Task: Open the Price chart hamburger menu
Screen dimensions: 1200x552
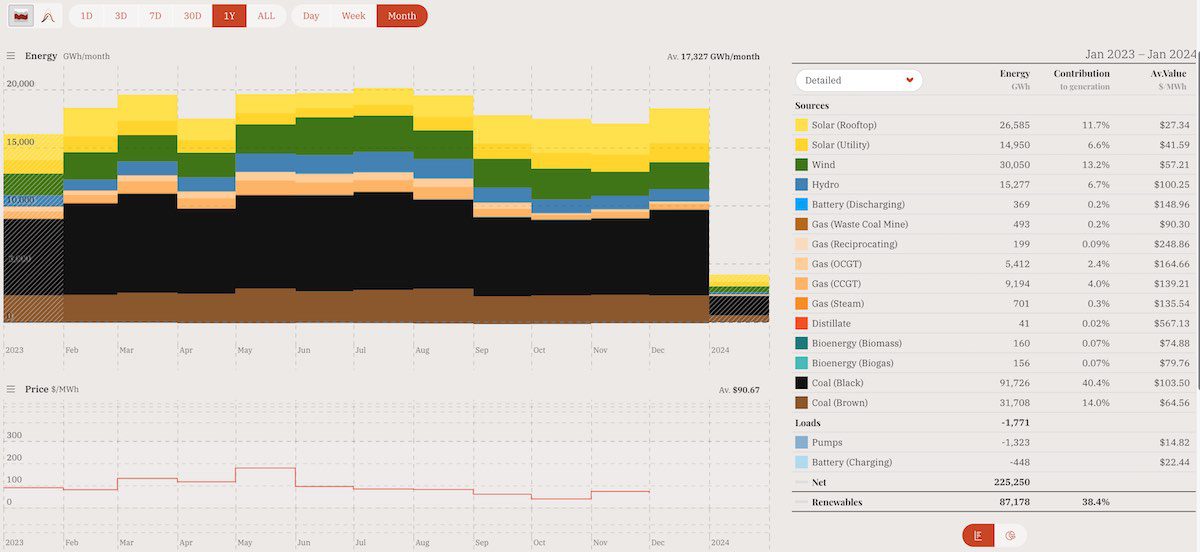Action: [10, 389]
